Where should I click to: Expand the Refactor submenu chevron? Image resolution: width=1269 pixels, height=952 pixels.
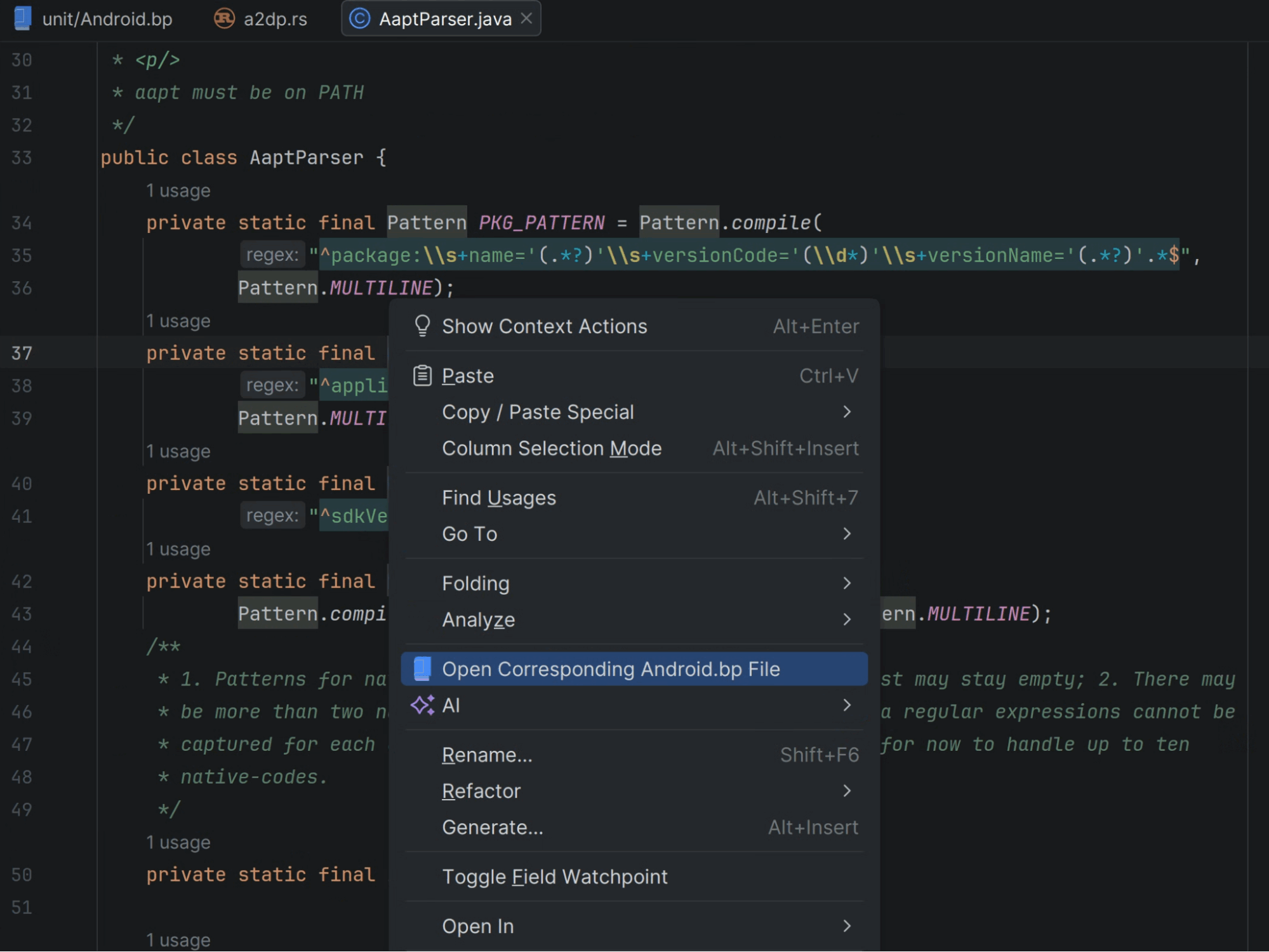tap(846, 791)
